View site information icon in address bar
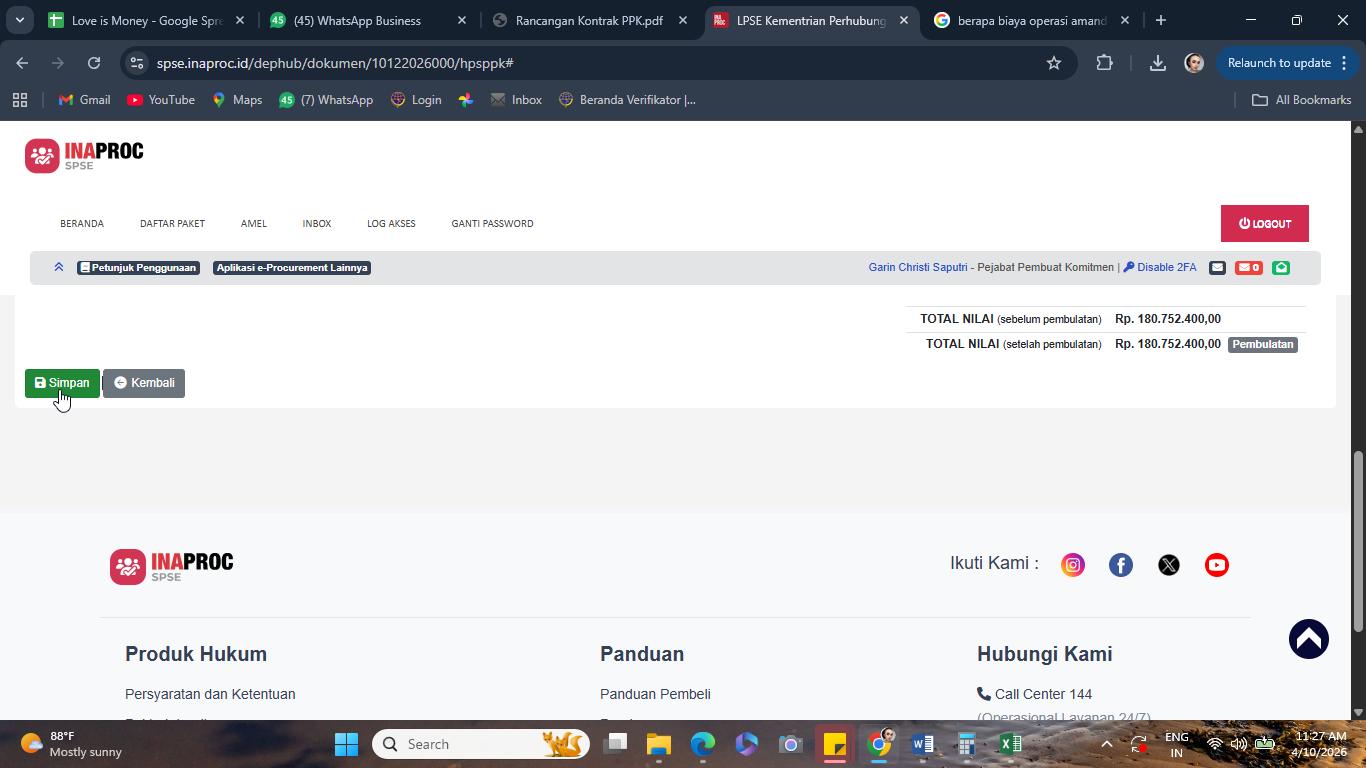 coord(137,63)
